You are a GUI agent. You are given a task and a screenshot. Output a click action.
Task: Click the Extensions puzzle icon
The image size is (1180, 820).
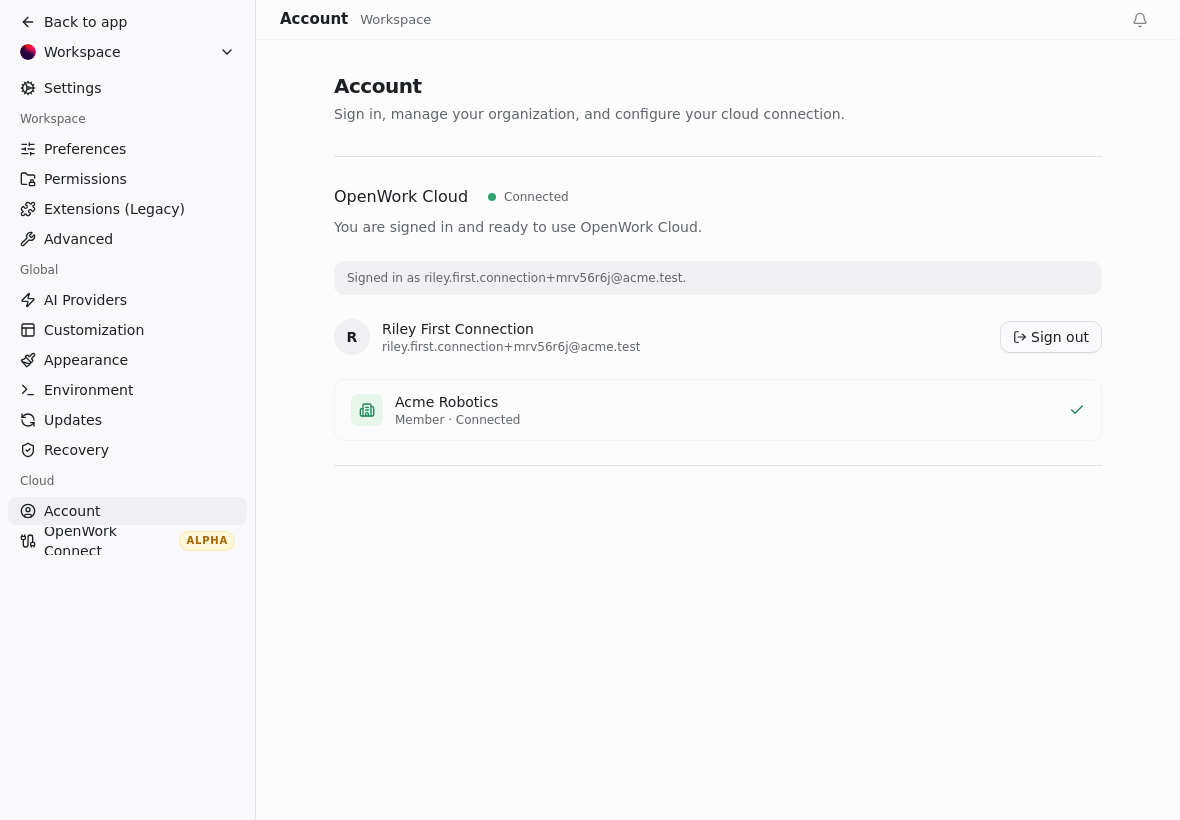click(28, 209)
